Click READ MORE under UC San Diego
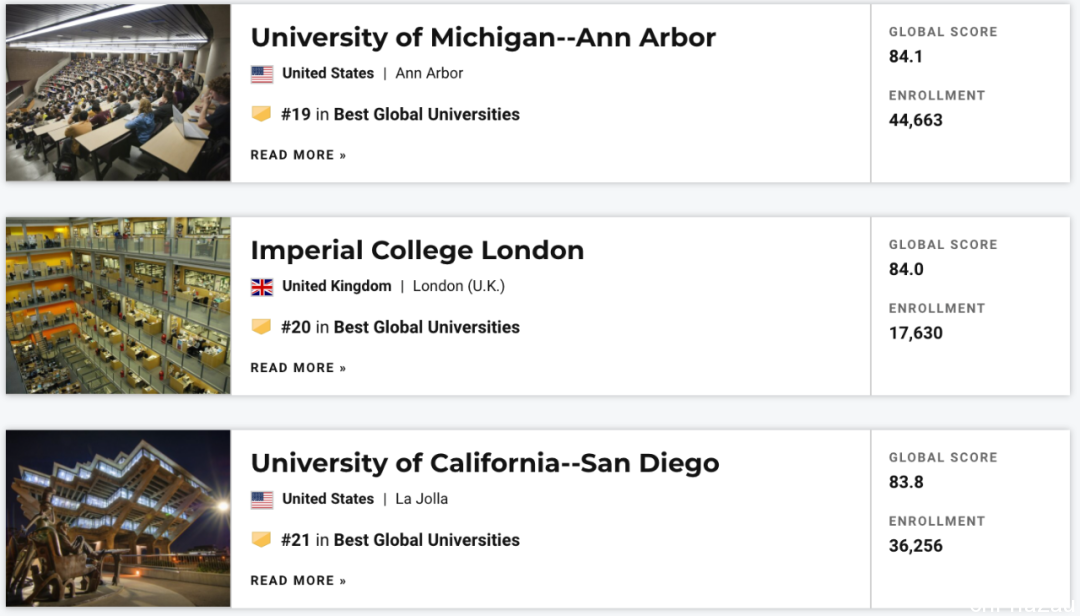This screenshot has height=616, width=1080. pyautogui.click(x=298, y=581)
